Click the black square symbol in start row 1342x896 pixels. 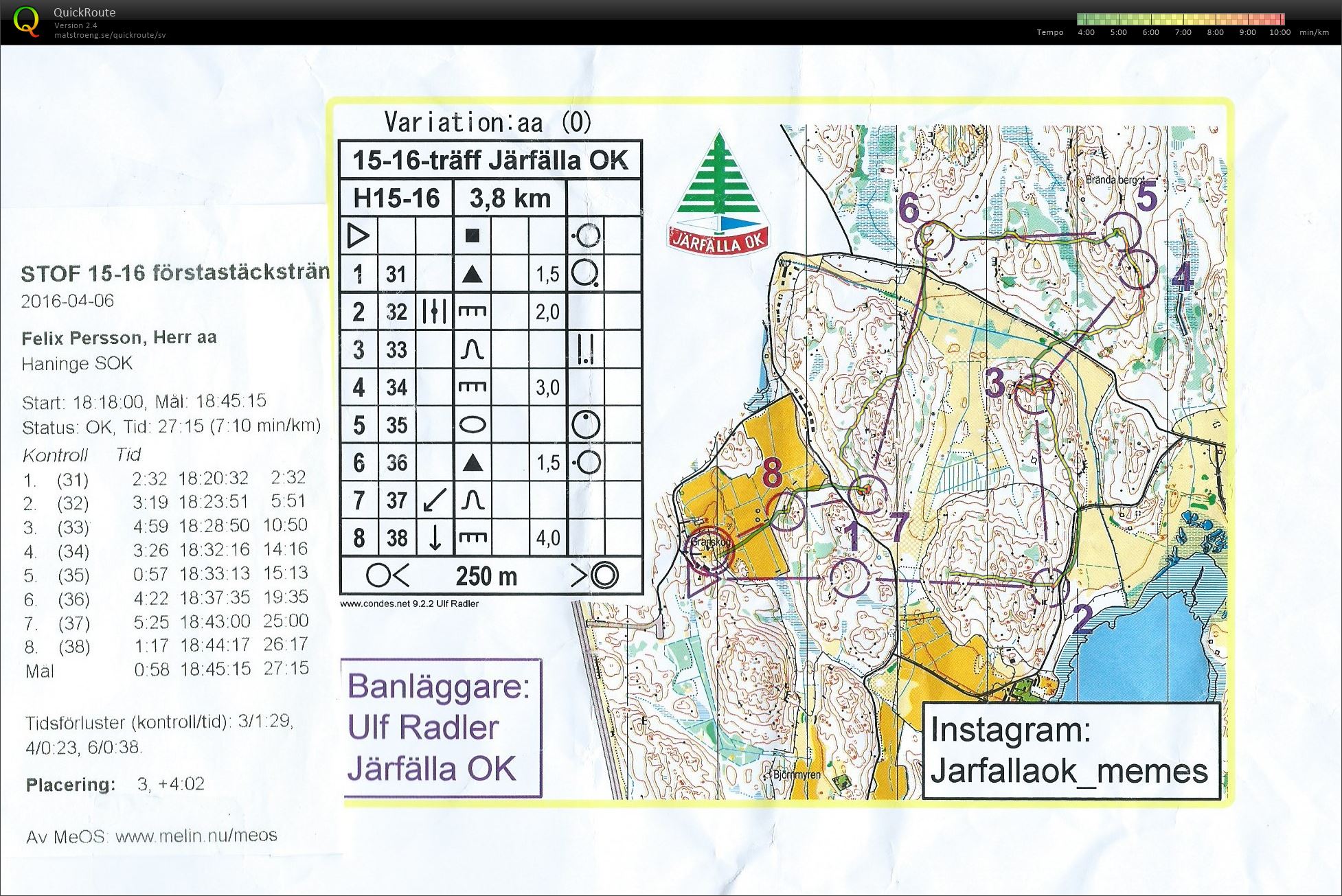(x=472, y=236)
